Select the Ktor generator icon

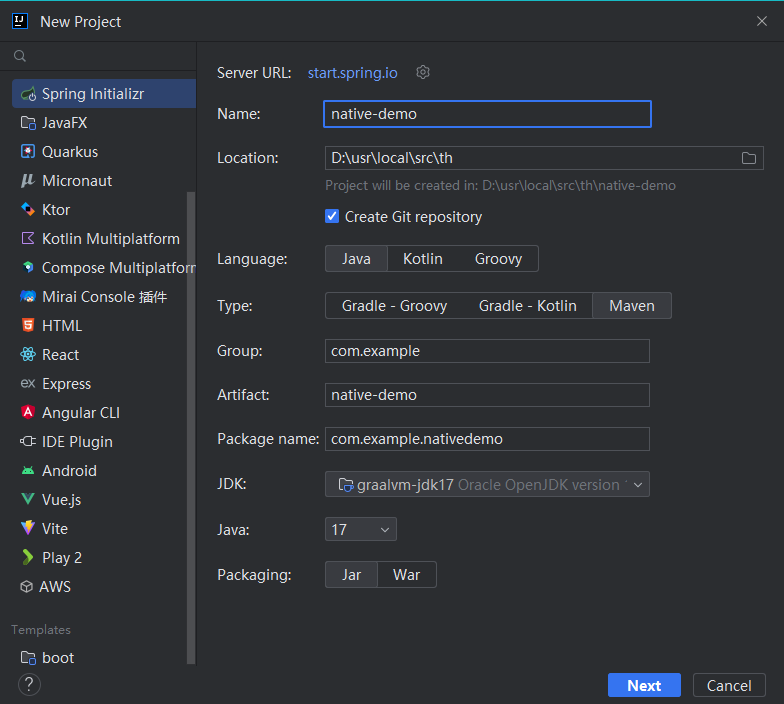[28, 210]
